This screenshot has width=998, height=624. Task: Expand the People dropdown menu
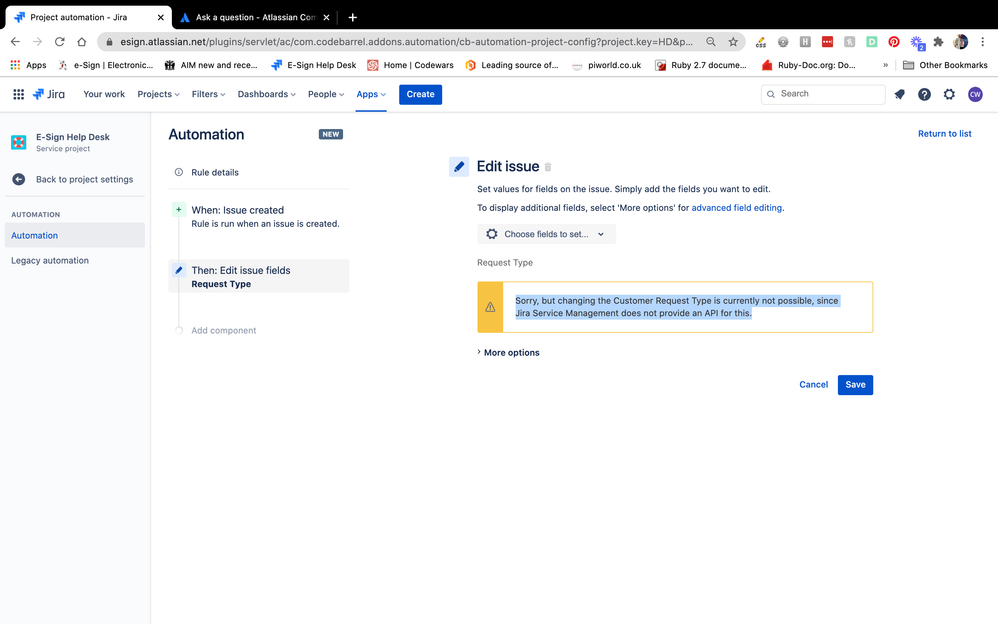coord(326,94)
